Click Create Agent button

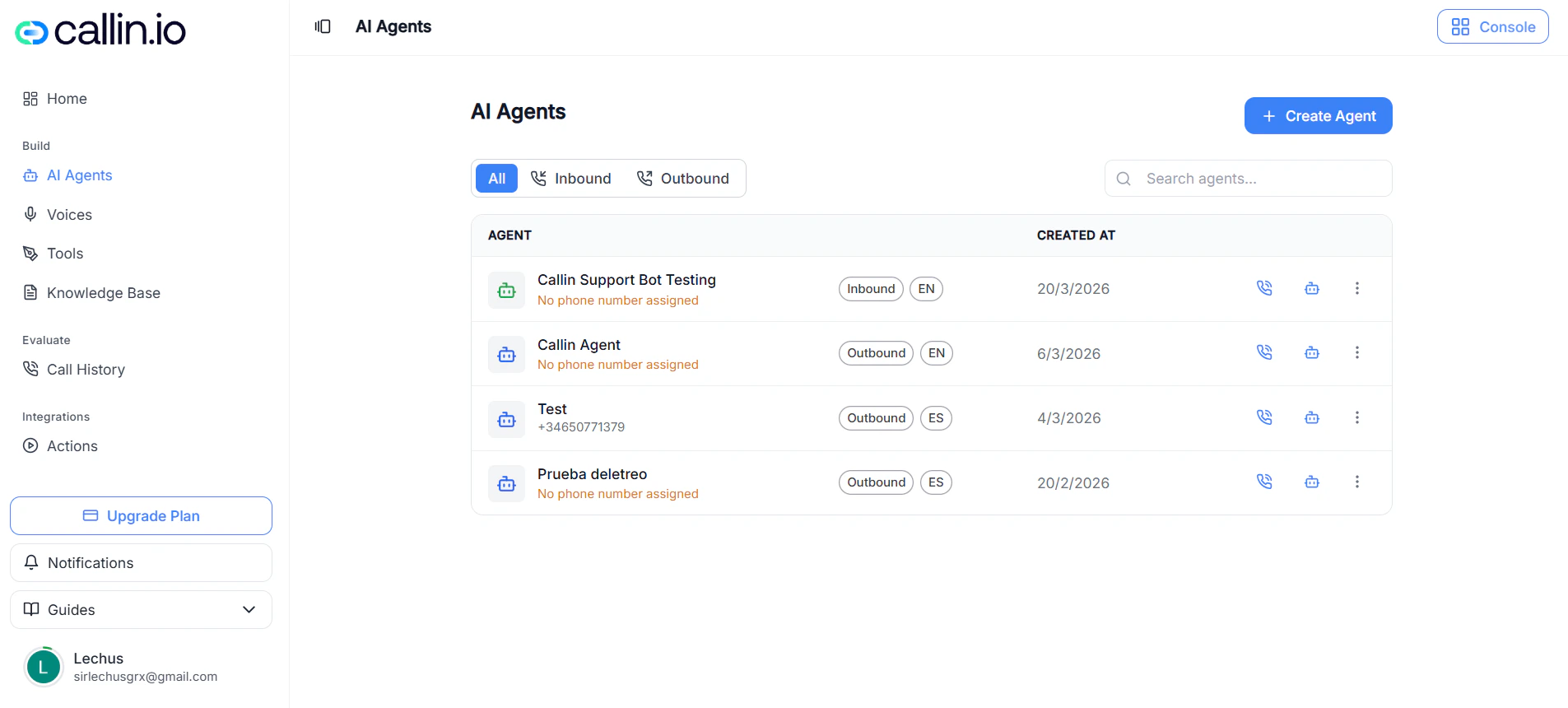(x=1318, y=116)
